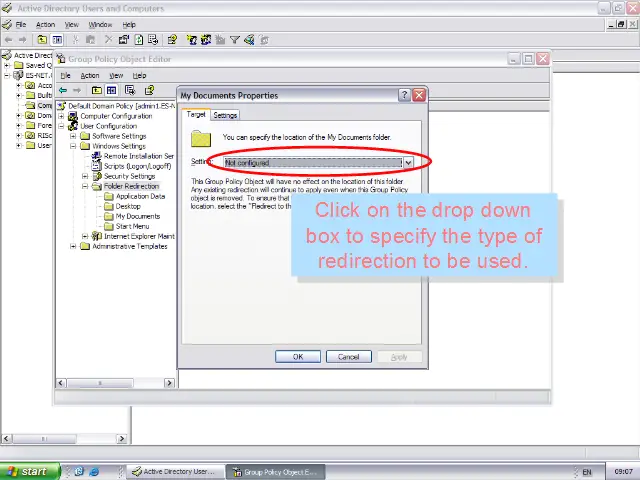This screenshot has width=640, height=480.
Task: Click left arrow on policy tree scrollbar
Action: point(61,382)
